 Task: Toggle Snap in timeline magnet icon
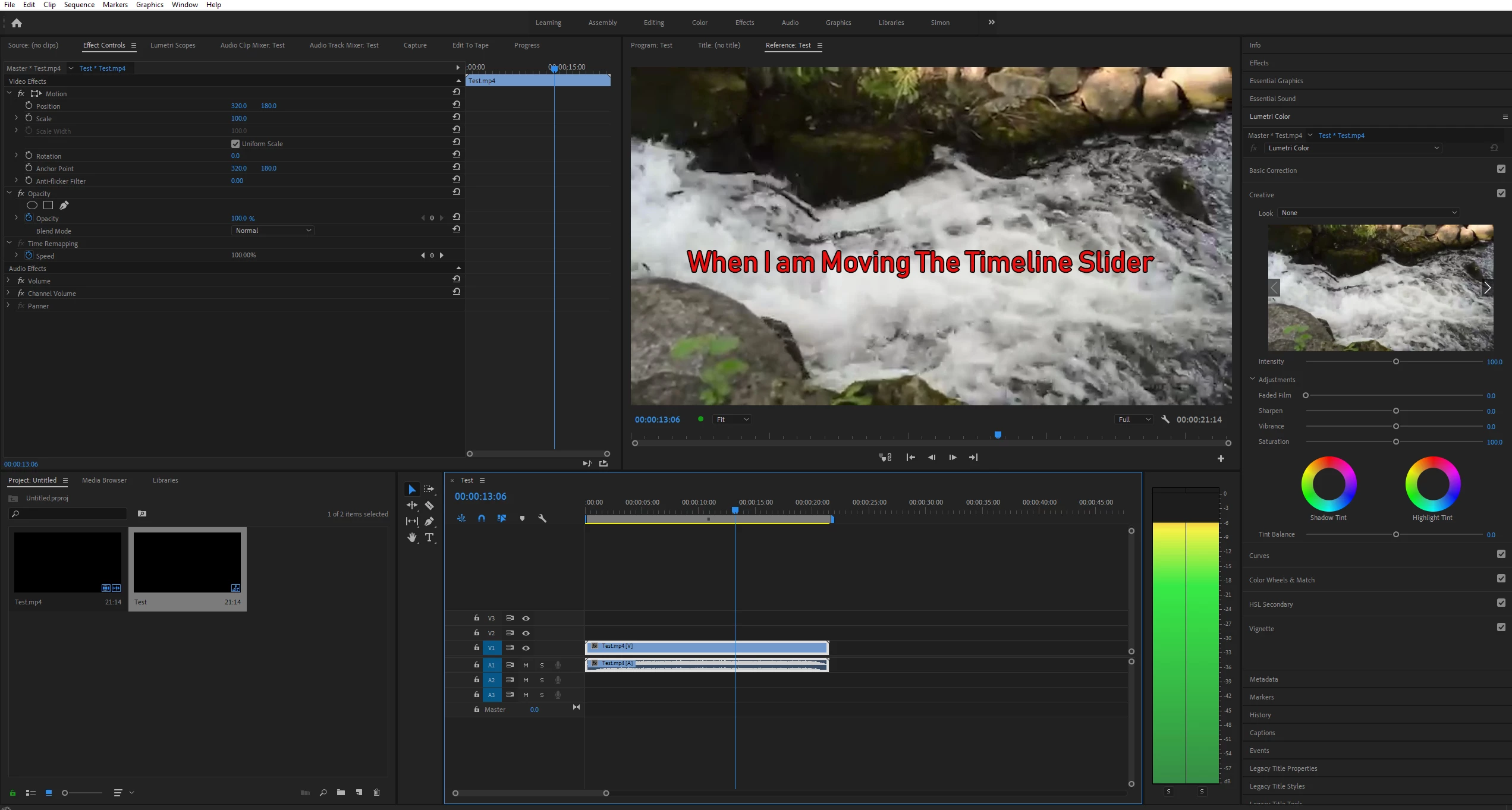[482, 518]
